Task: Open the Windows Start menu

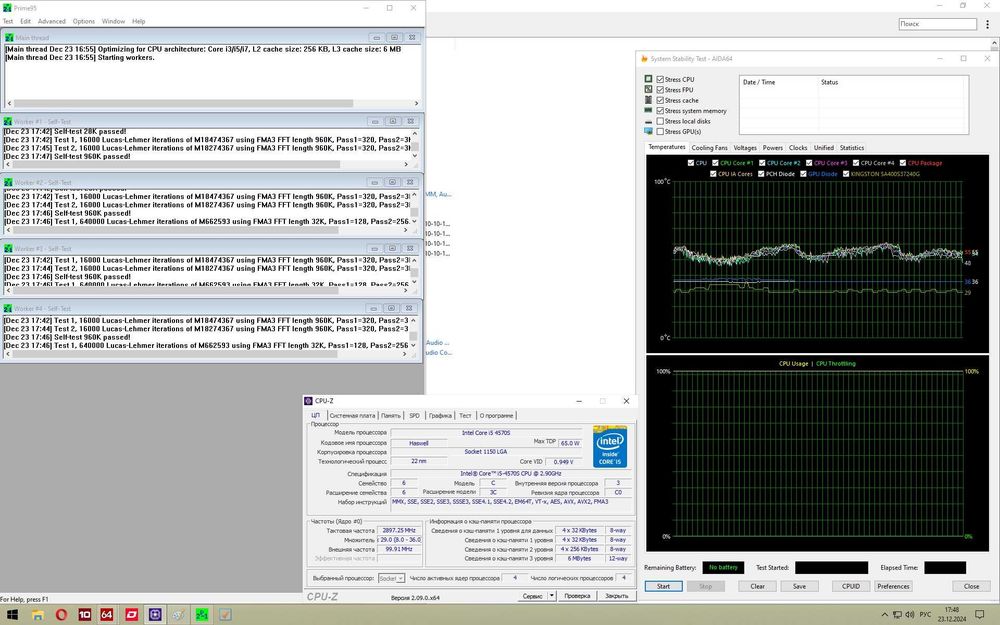Action: (x=13, y=614)
